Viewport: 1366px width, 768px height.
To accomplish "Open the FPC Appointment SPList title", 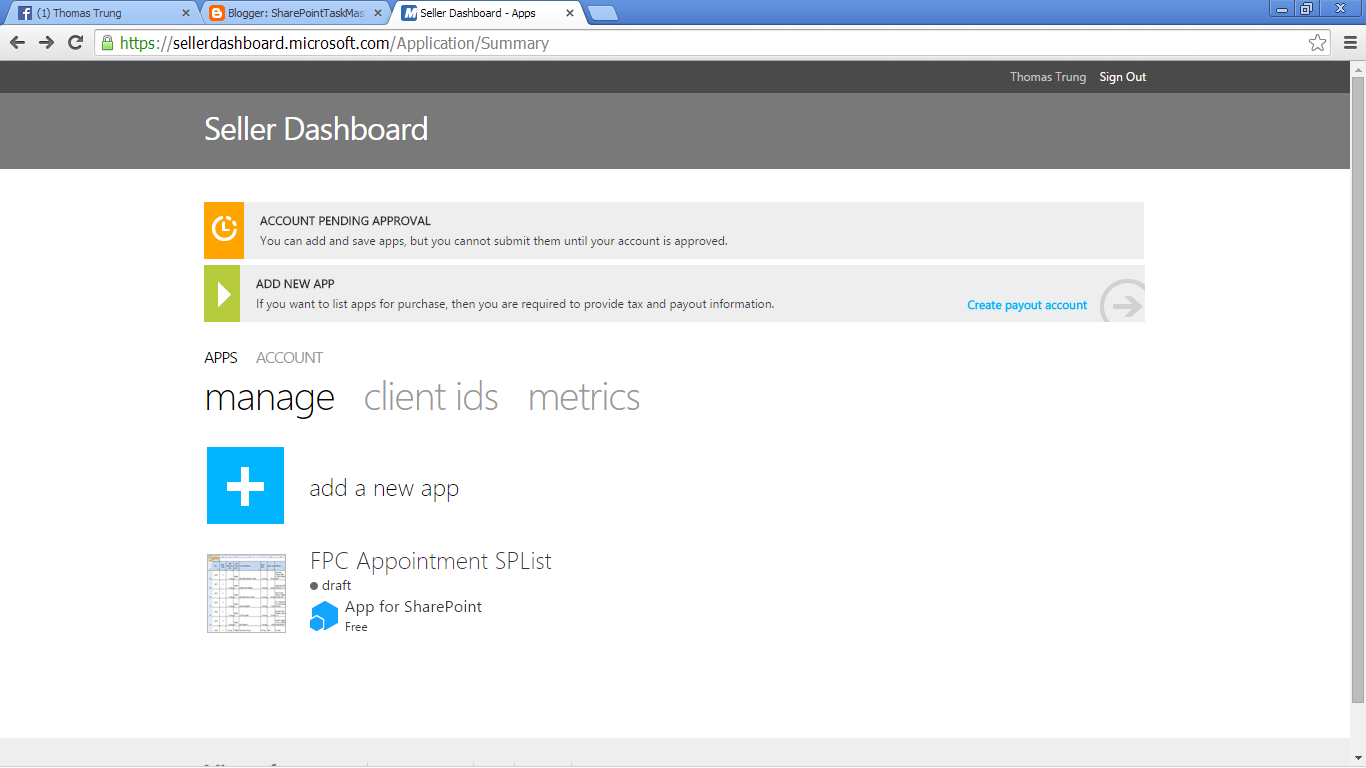I will click(431, 561).
